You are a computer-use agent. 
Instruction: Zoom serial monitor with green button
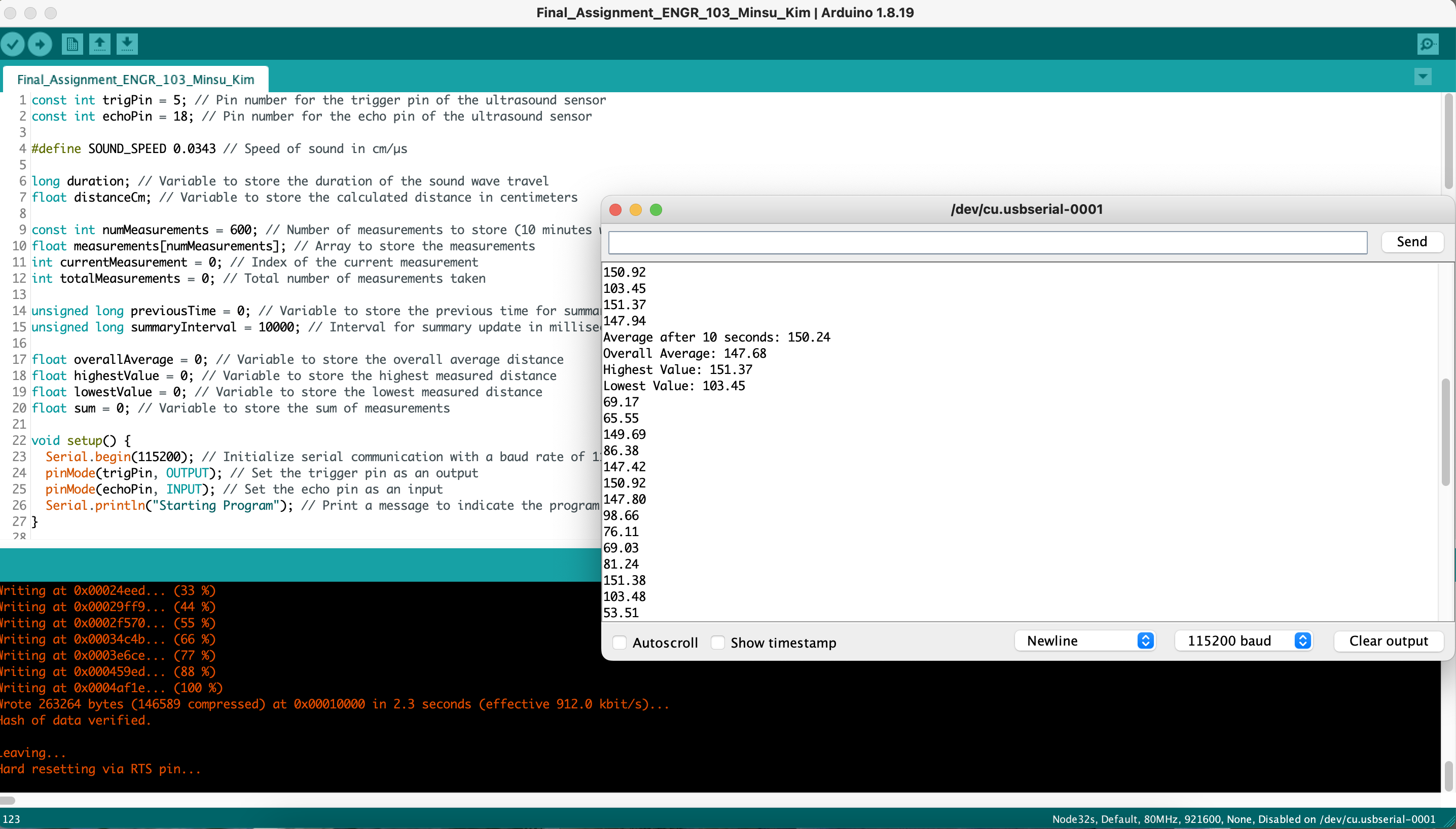point(656,209)
